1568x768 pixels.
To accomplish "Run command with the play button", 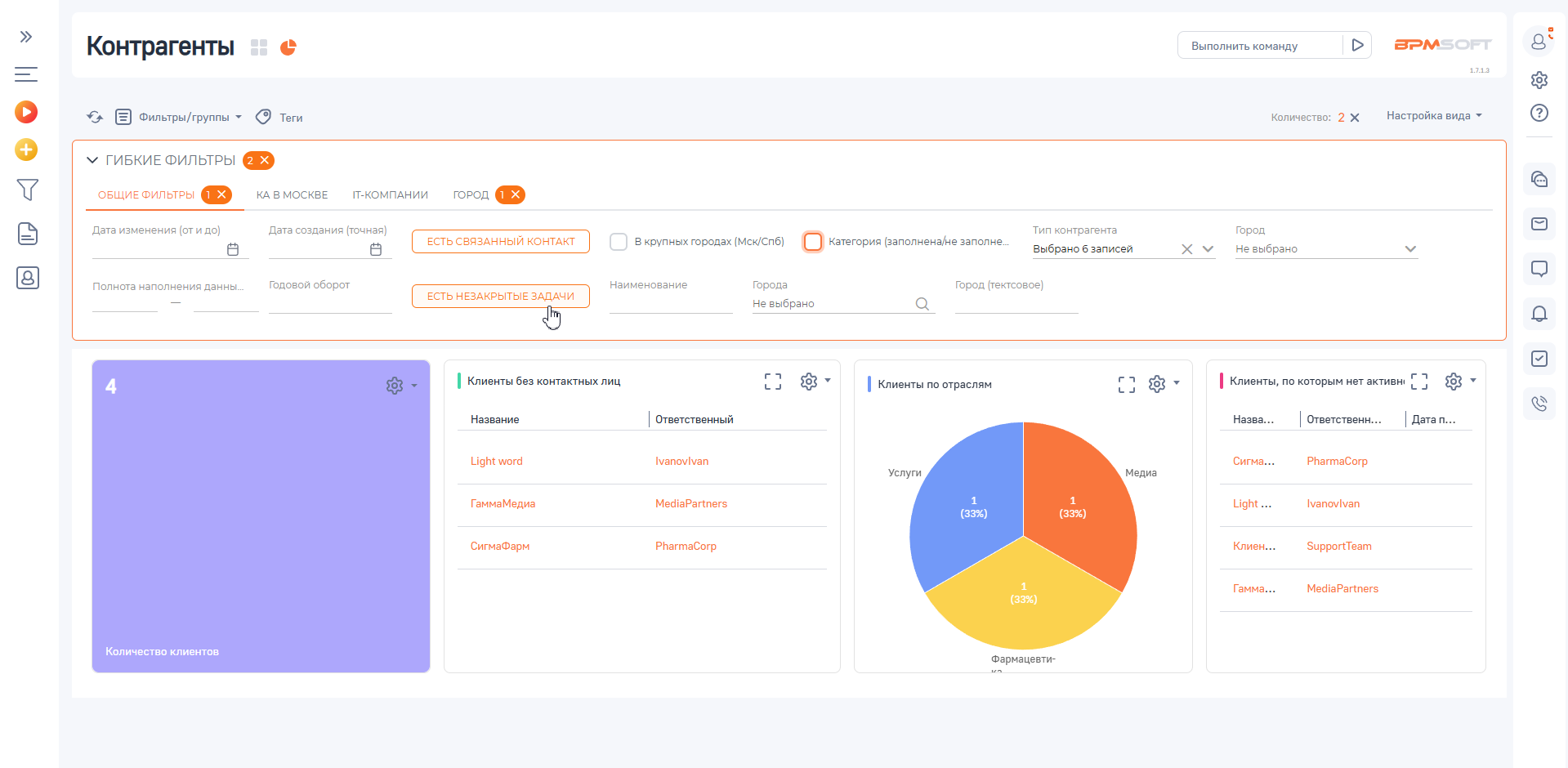I will [1357, 46].
